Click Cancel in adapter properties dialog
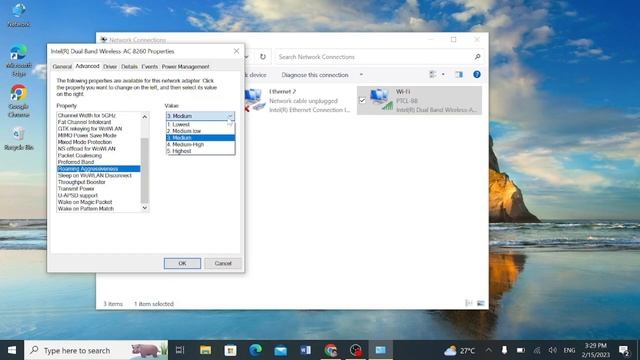Image resolution: width=640 pixels, height=360 pixels. tap(223, 263)
